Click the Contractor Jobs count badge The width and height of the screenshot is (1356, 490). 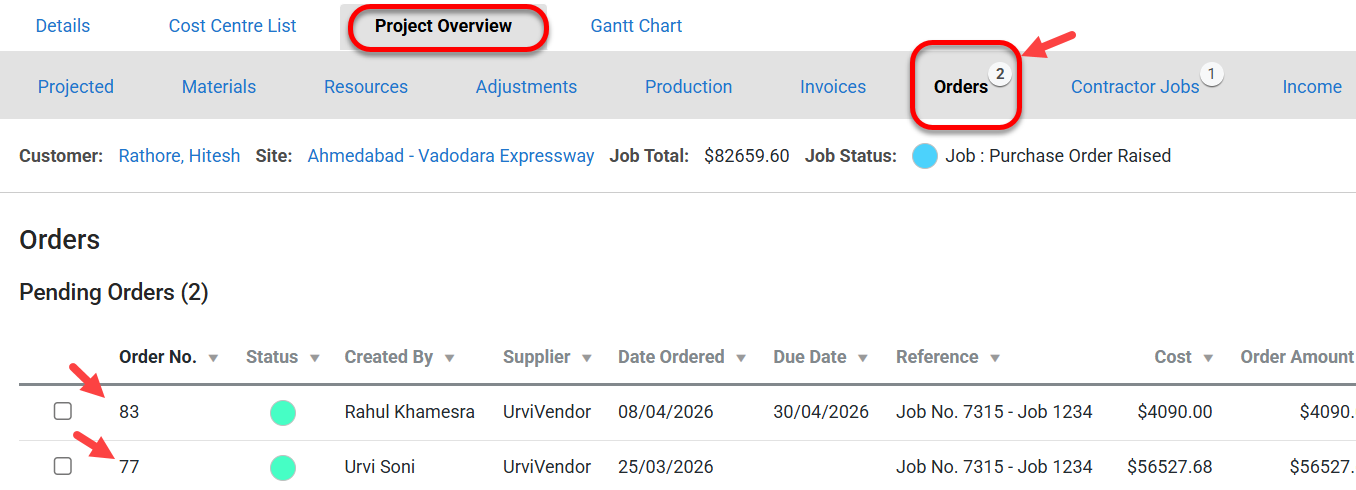pos(1211,74)
